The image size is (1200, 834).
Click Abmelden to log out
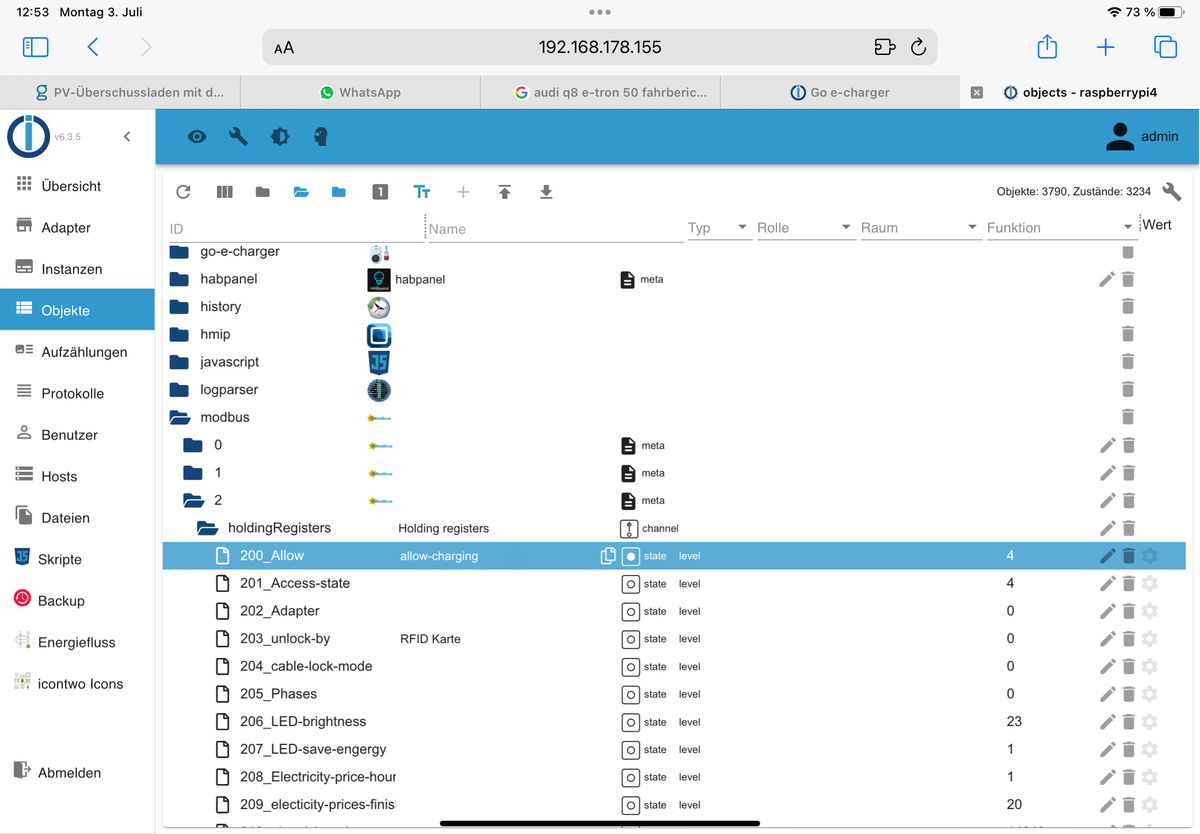coord(77,772)
